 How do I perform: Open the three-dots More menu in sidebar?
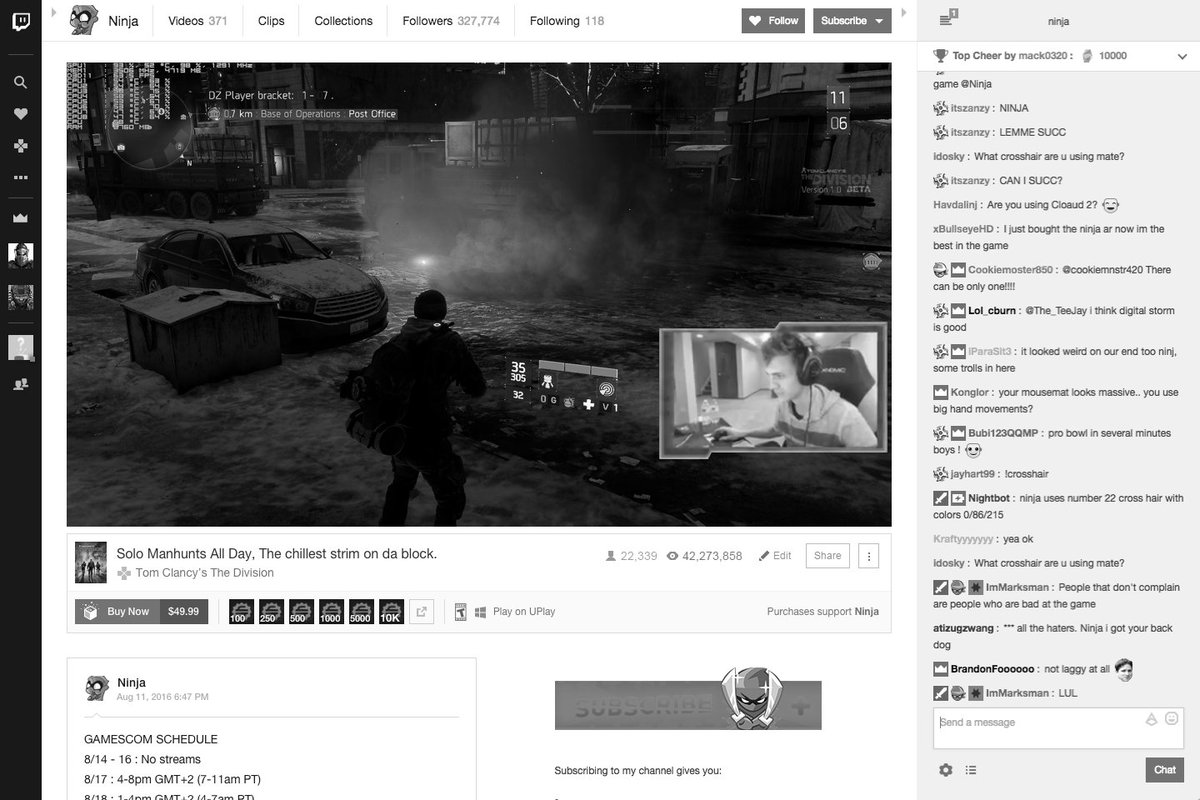click(x=20, y=178)
